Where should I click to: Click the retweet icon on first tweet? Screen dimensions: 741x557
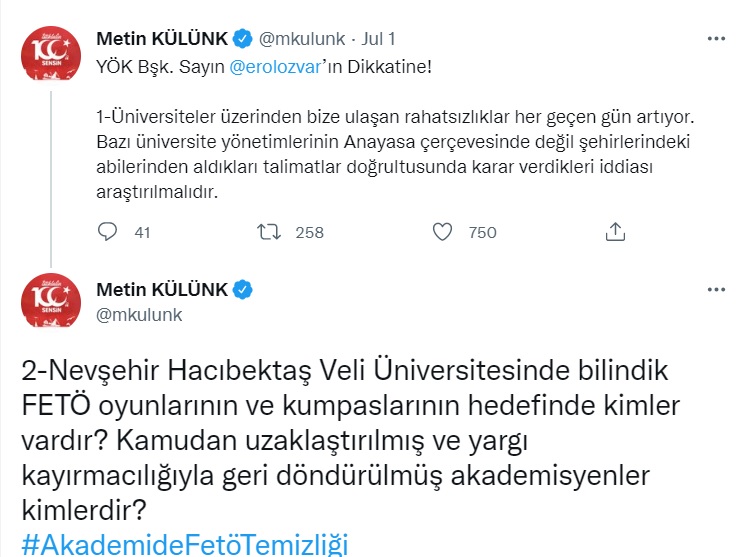[x=267, y=232]
